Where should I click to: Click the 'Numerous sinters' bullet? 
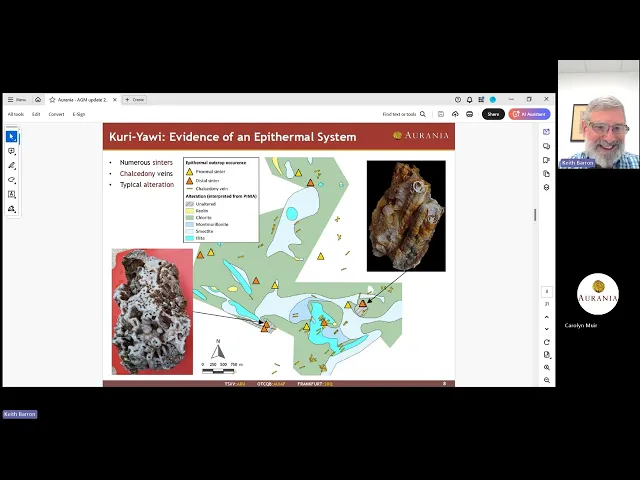[x=146, y=162]
